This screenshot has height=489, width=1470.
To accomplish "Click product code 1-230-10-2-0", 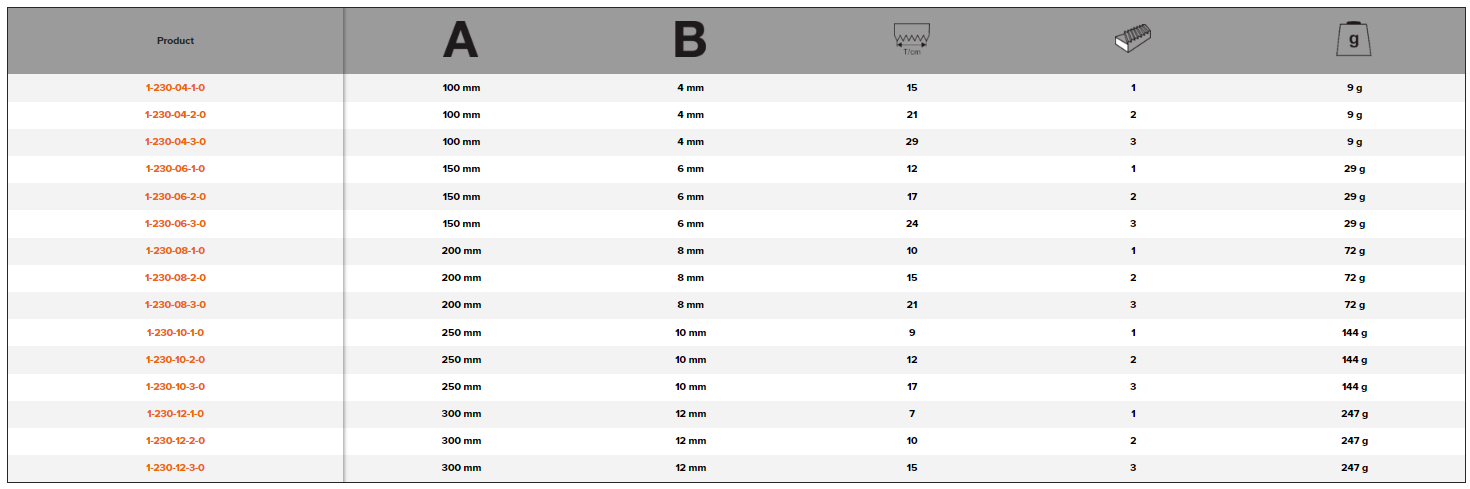I will tap(175, 360).
